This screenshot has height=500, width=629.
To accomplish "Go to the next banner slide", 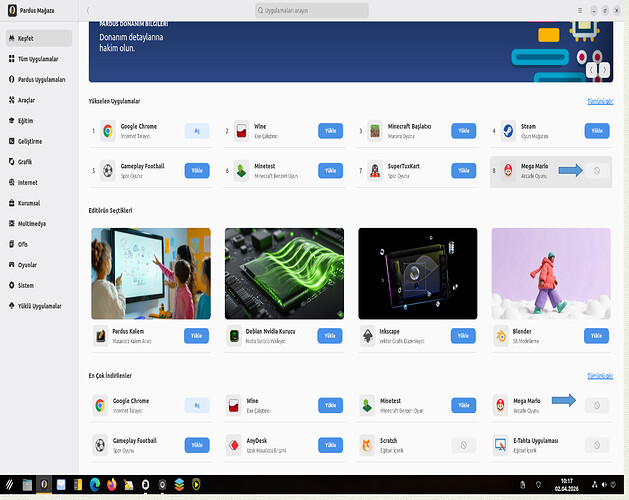I will pyautogui.click(x=603, y=70).
